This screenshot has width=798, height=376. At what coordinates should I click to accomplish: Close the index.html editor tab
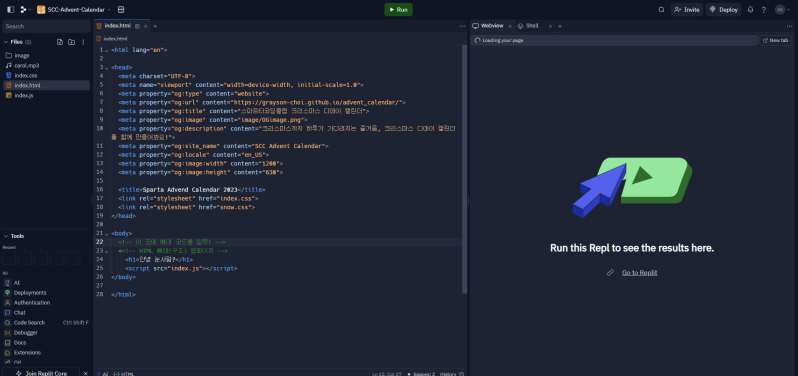click(146, 26)
